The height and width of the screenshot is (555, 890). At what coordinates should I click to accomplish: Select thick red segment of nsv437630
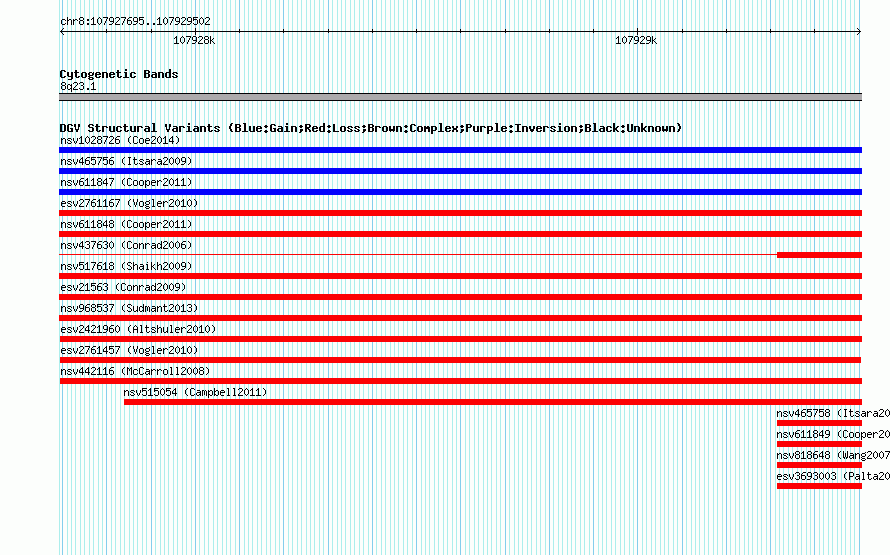[819, 255]
